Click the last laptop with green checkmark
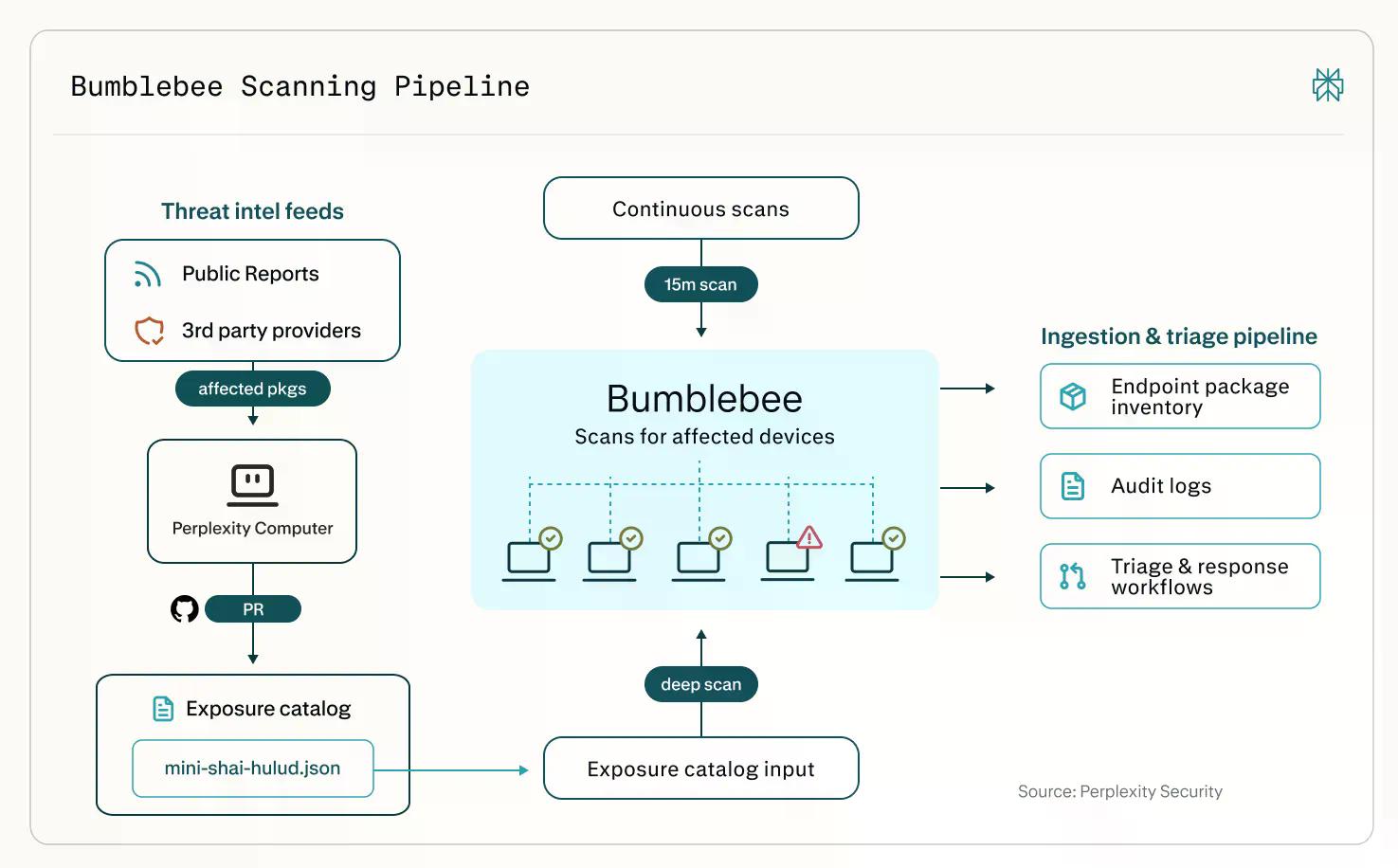 tap(875, 554)
